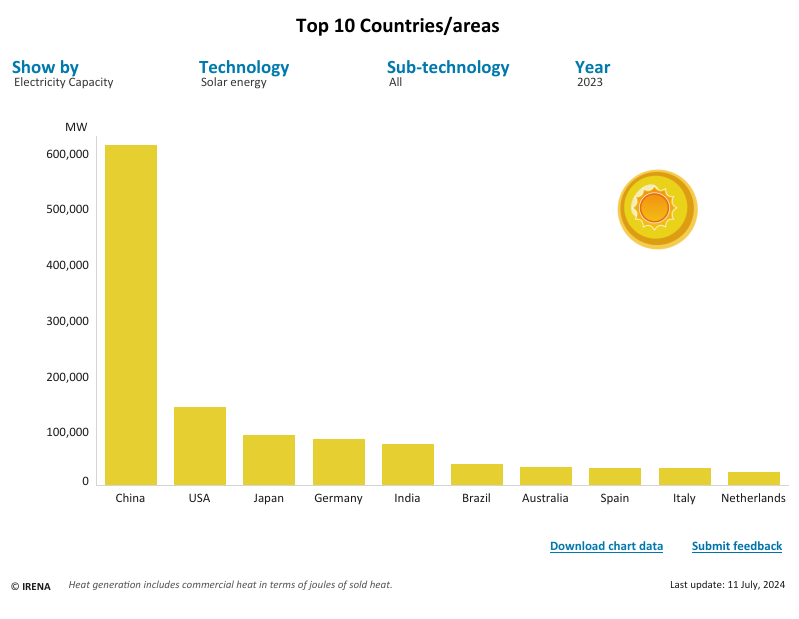Click the Download chart data link
The image size is (799, 619).
pyautogui.click(x=606, y=546)
